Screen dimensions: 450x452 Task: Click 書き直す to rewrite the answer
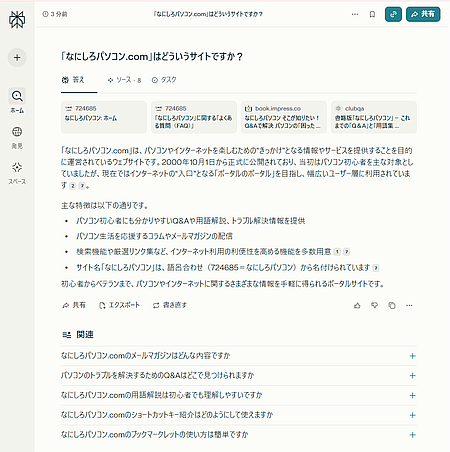tap(170, 305)
